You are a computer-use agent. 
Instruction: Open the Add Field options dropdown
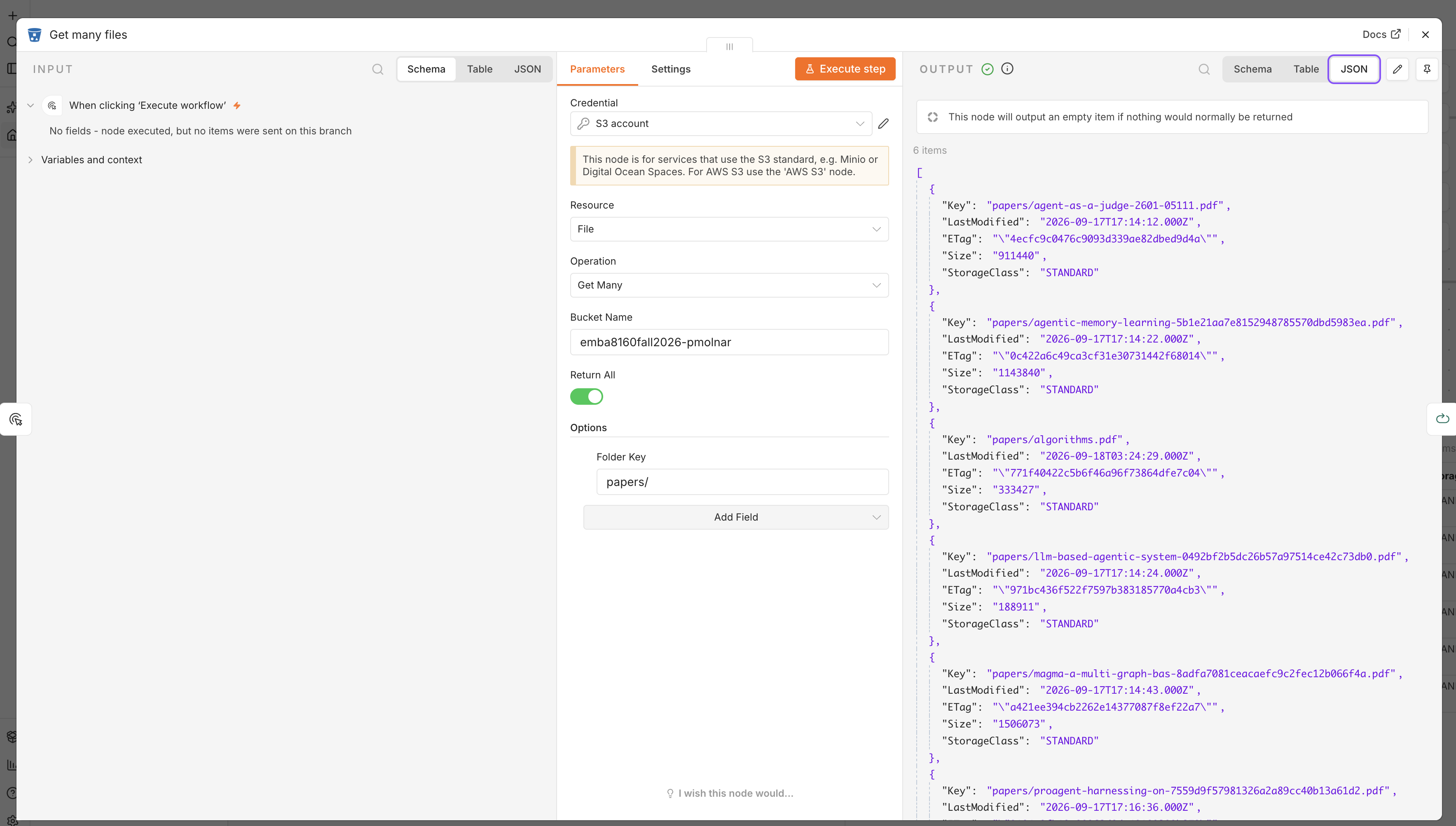click(736, 517)
